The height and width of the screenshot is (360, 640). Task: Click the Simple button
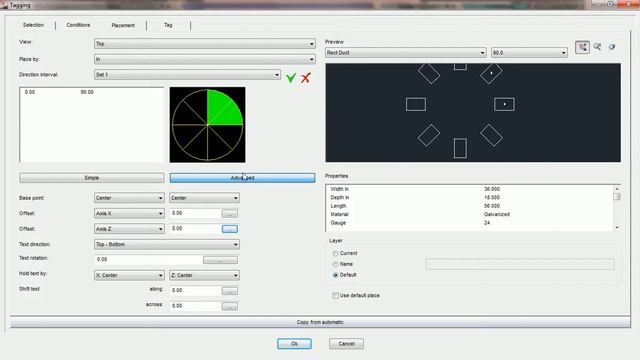92,178
